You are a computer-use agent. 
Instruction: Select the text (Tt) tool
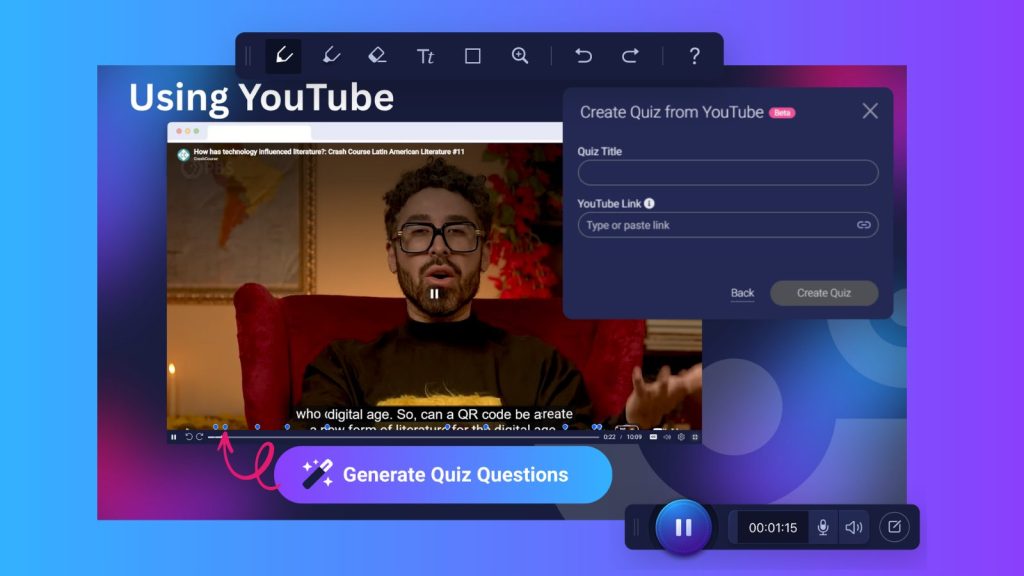click(x=425, y=56)
